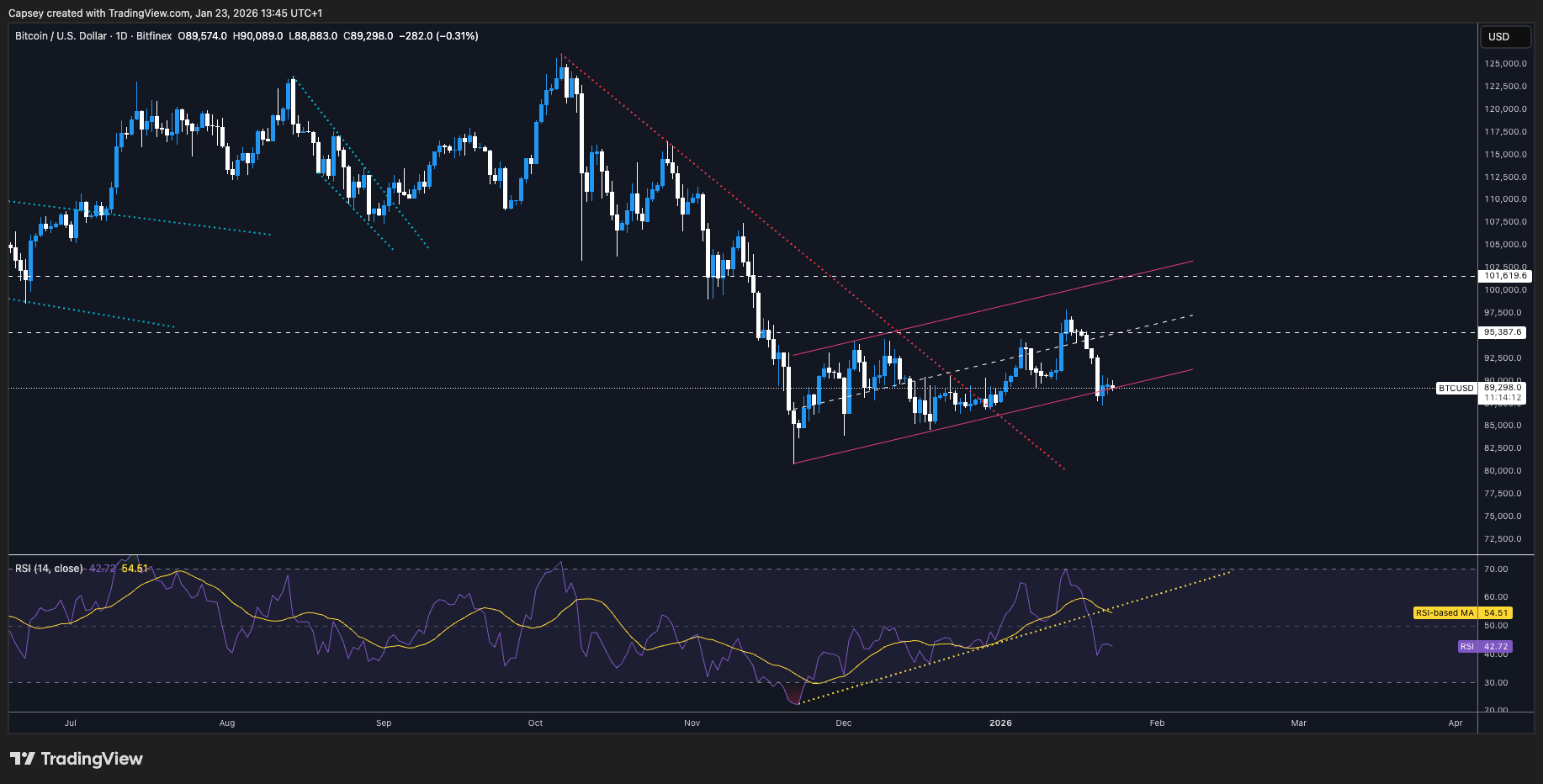1543x784 pixels.
Task: Click the current price 89,298.0 countdown label
Action: [1503, 393]
